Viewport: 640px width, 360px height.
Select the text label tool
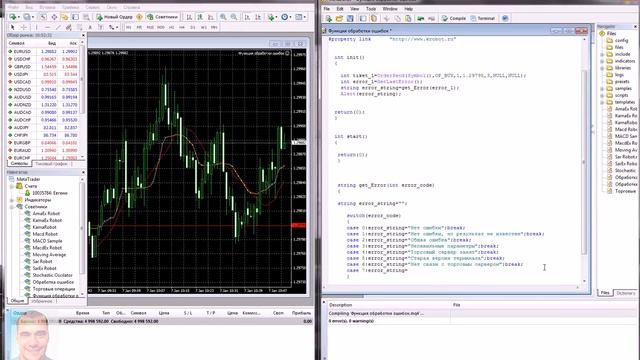[90, 27]
